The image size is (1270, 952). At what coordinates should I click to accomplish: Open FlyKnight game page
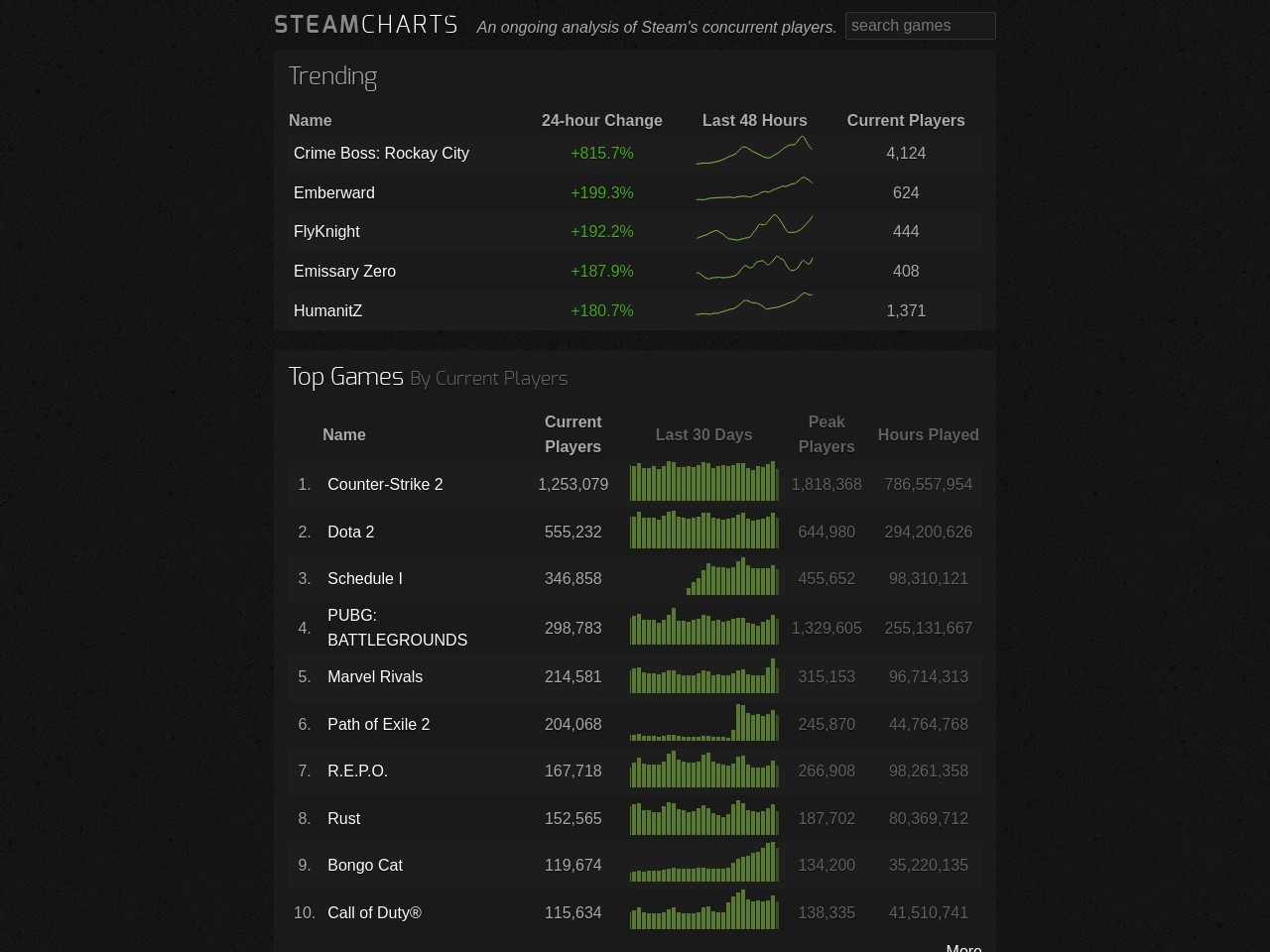[326, 231]
